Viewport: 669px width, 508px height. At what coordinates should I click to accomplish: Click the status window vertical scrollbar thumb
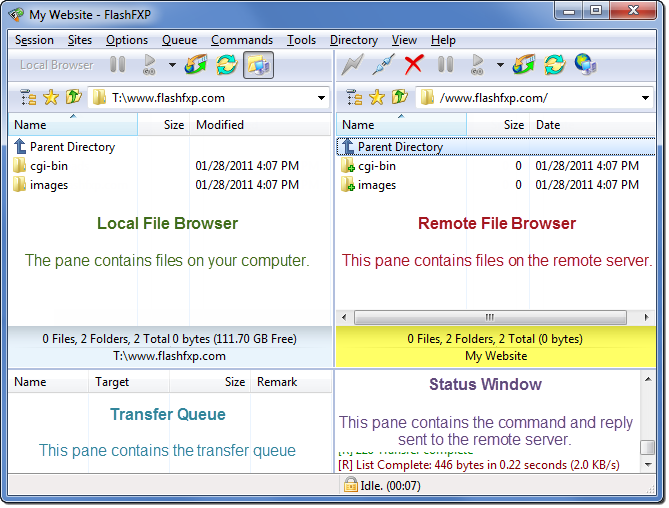coord(648,447)
